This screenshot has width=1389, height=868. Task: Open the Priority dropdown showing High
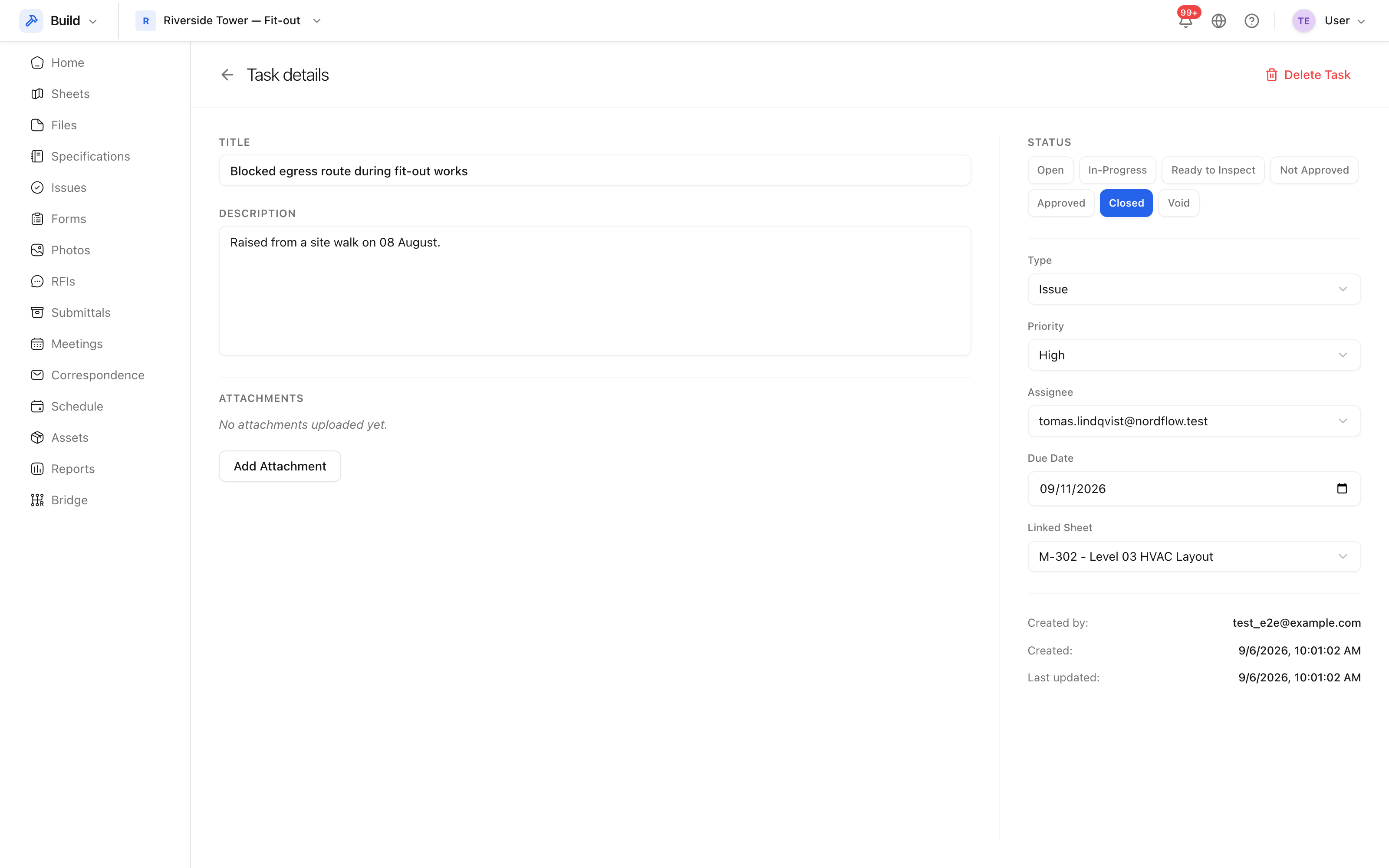click(1194, 355)
